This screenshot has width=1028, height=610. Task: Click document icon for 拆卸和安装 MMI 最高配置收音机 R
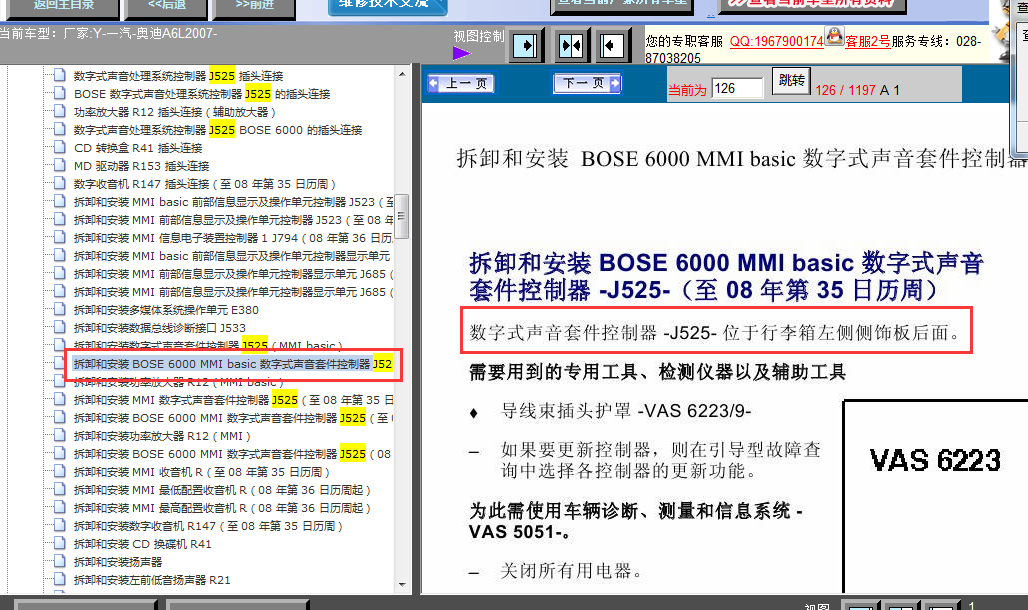60,508
